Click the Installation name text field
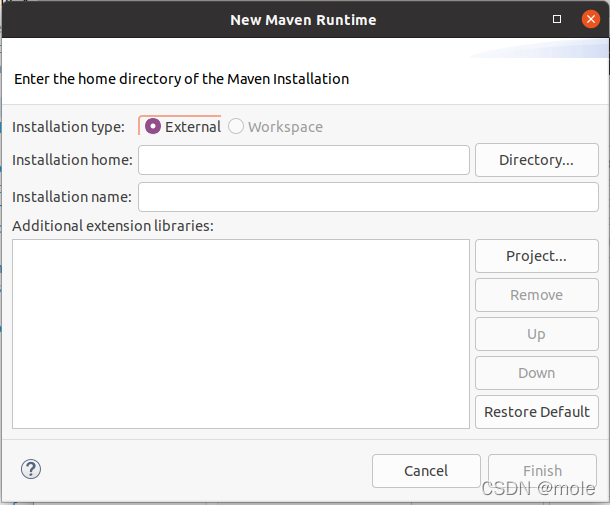Screen dimensions: 610x505 click(368, 197)
